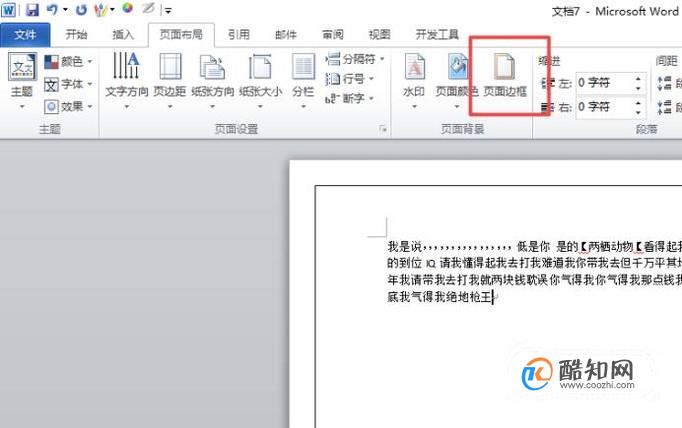The image size is (682, 428).
Task: Open the 开发工具 tab
Action: pos(437,34)
